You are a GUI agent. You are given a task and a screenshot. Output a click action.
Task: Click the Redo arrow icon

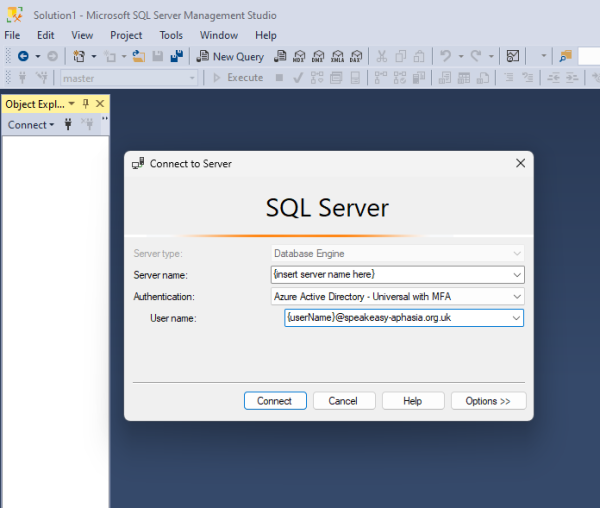click(476, 57)
